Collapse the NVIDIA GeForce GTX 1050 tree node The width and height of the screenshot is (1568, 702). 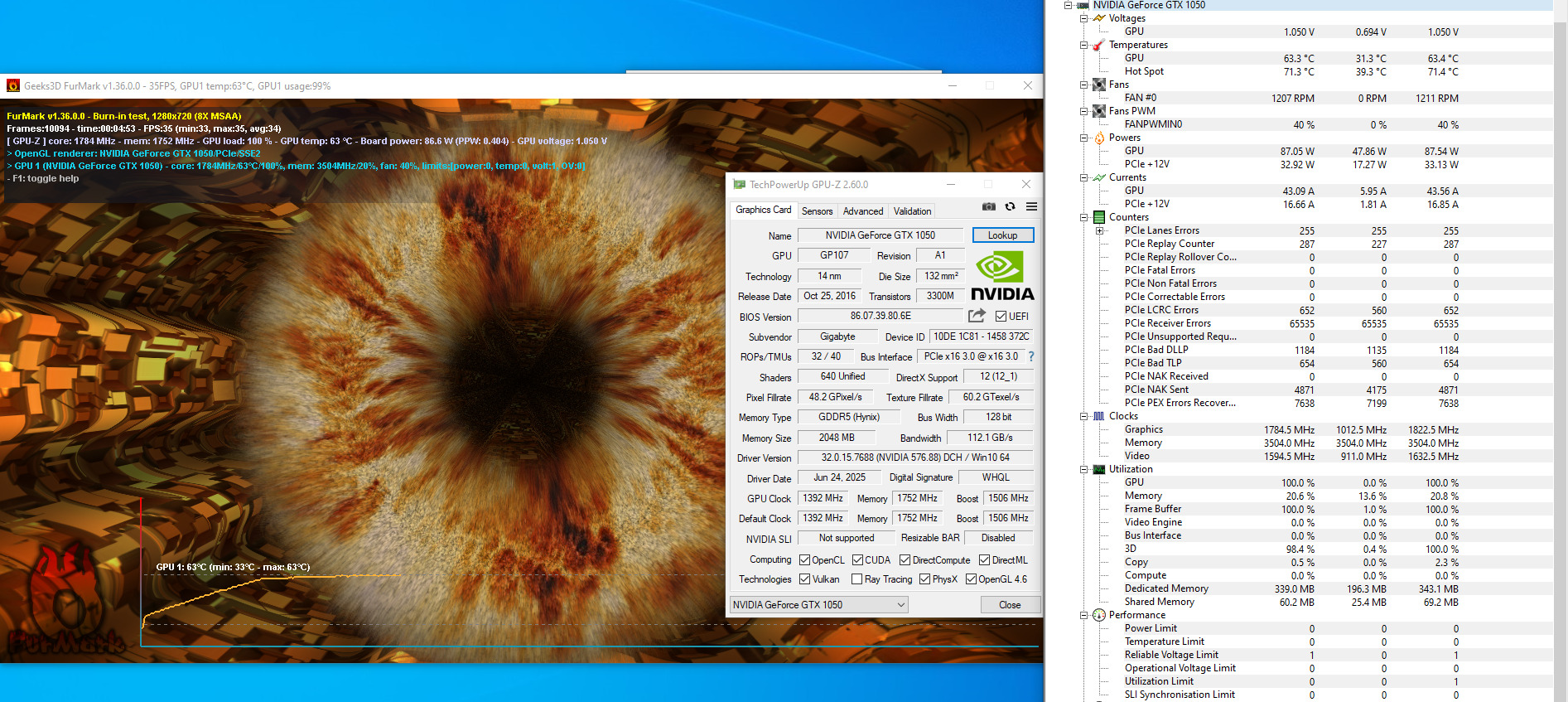pos(1069,5)
